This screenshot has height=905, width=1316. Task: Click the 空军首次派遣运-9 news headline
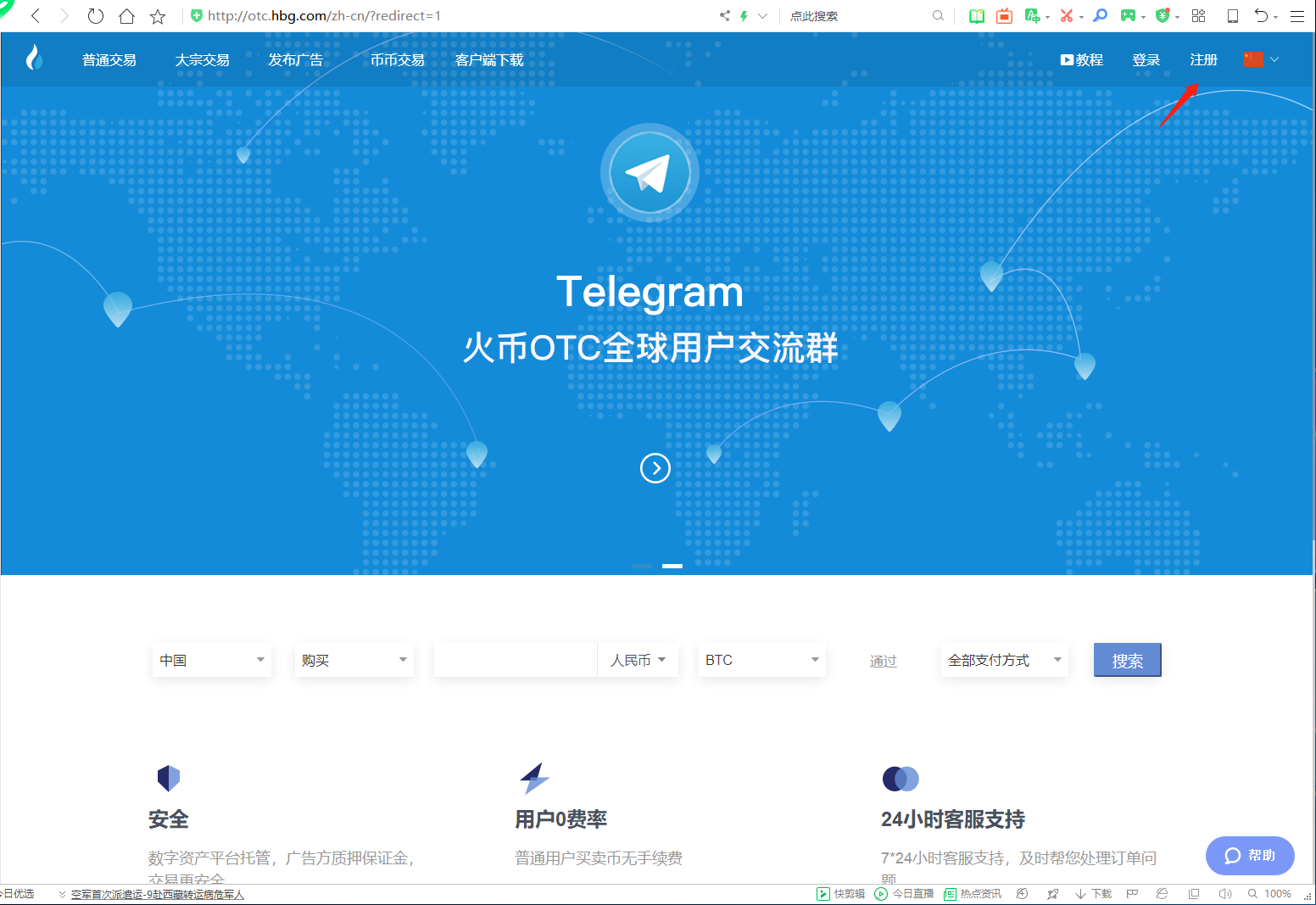pyautogui.click(x=158, y=894)
